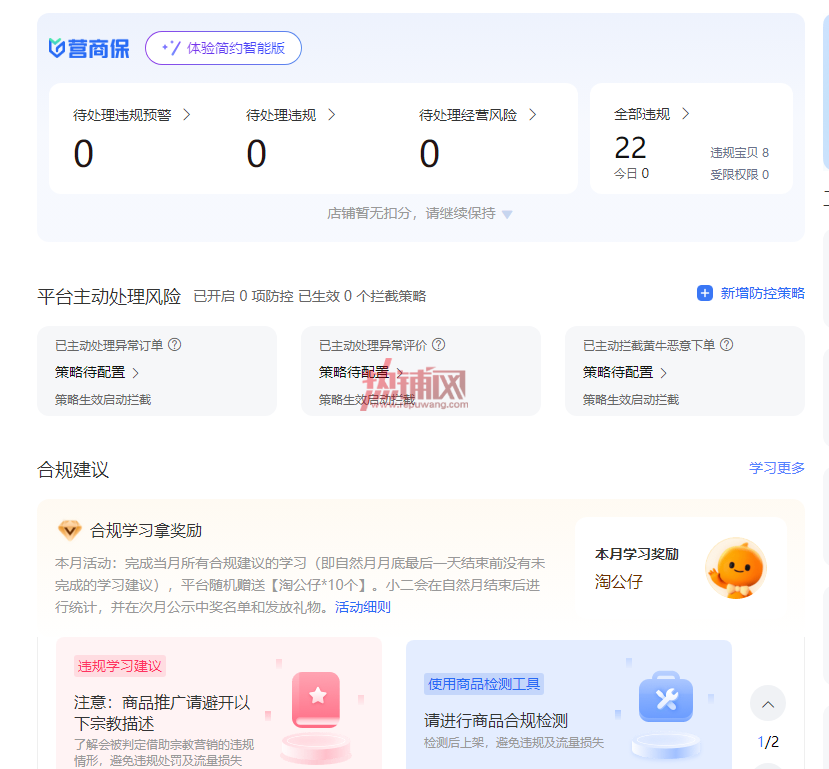This screenshot has width=829, height=769.
Task: Click the blue plus icon for 新增防控策略
Action: pyautogui.click(x=705, y=293)
